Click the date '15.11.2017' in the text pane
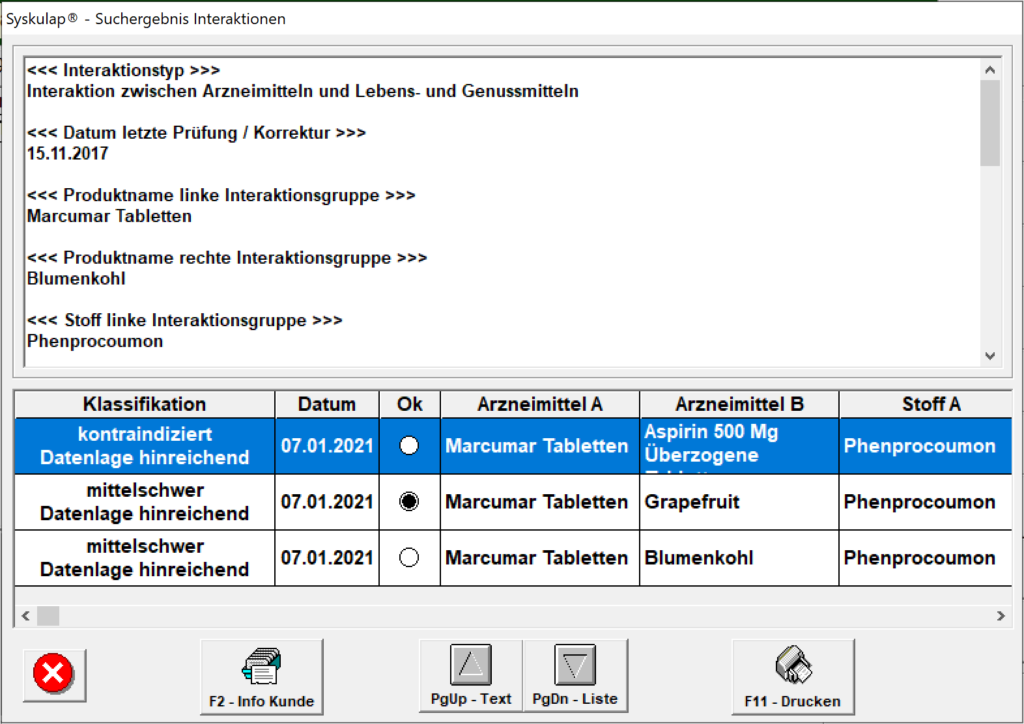Image resolution: width=1024 pixels, height=724 pixels. click(x=67, y=154)
